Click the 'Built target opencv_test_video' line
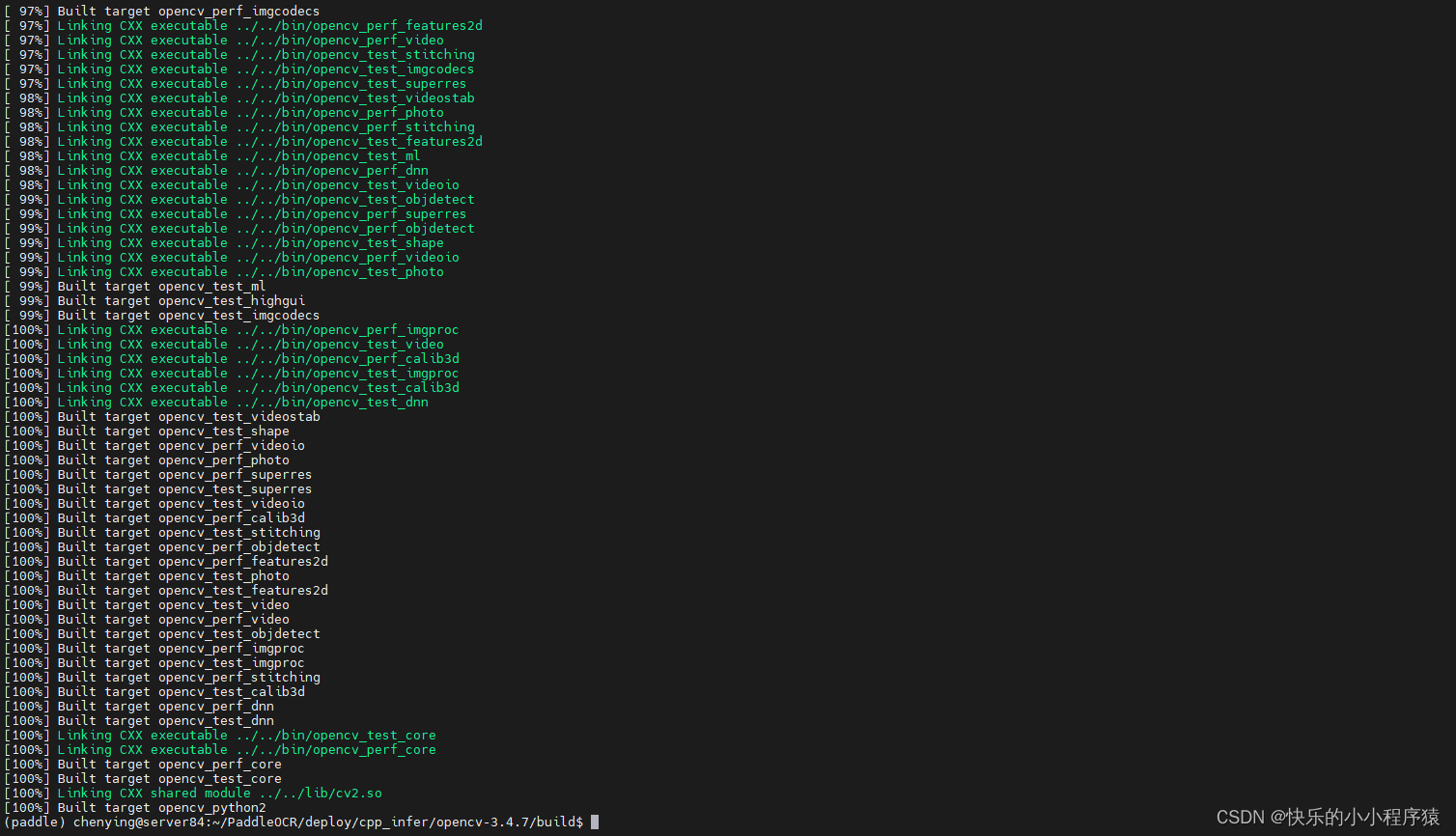This screenshot has height=836, width=1456. coord(147,605)
